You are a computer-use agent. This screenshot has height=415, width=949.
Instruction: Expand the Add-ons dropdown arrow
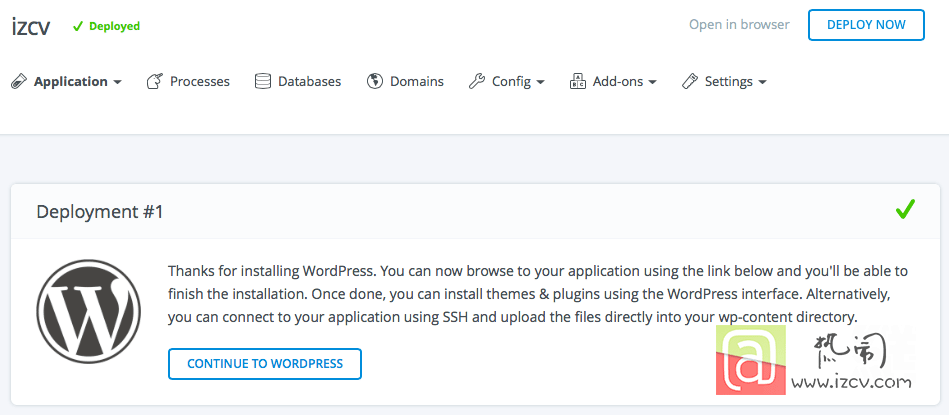point(652,82)
